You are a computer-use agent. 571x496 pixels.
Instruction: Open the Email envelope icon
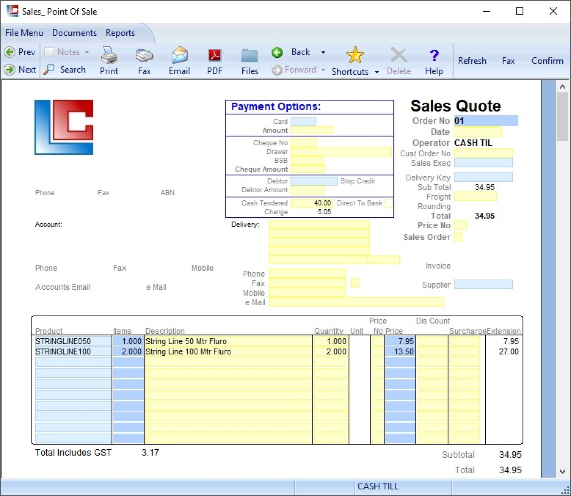(x=180, y=55)
